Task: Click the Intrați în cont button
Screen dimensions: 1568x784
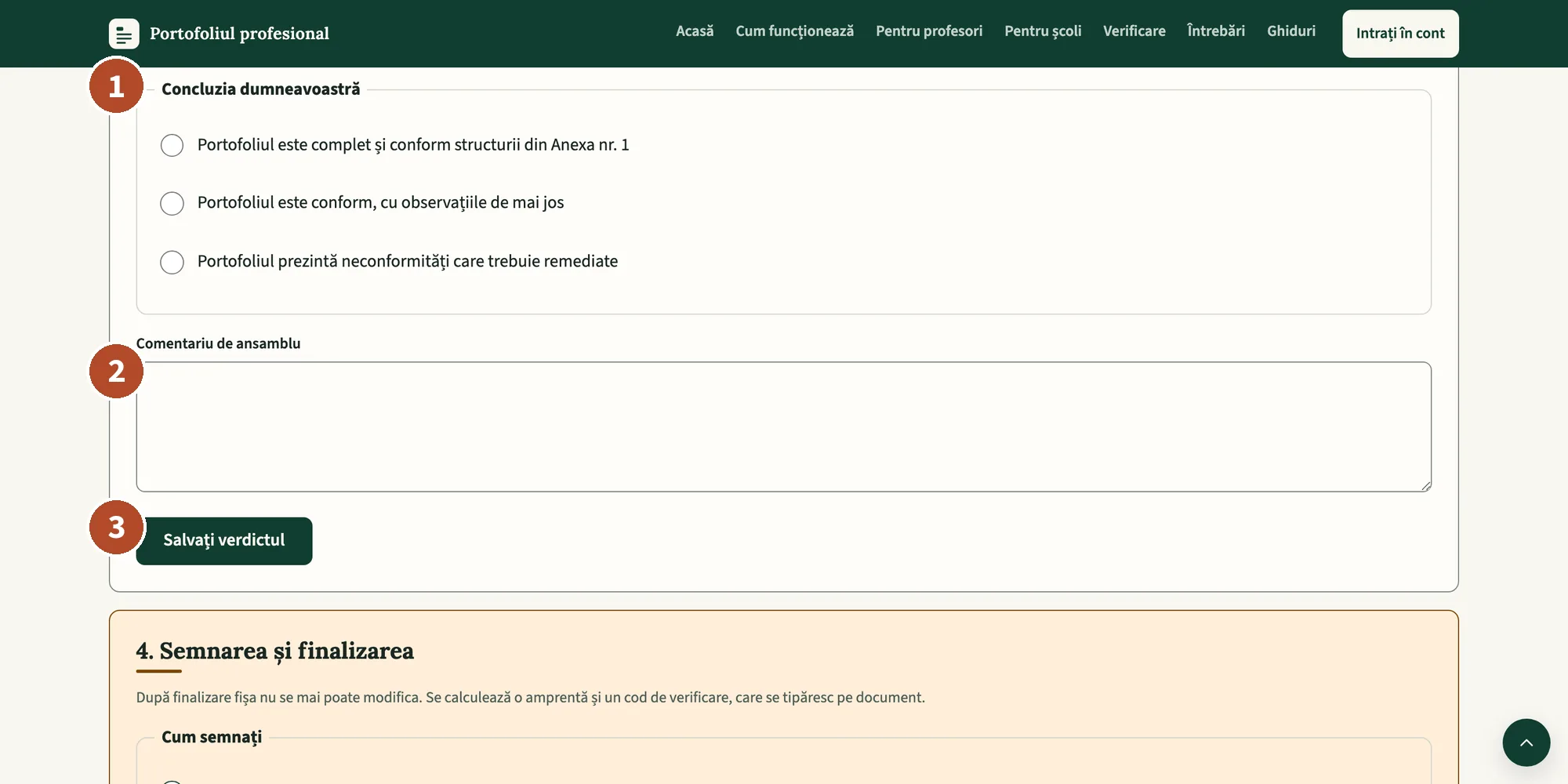Action: click(x=1400, y=34)
